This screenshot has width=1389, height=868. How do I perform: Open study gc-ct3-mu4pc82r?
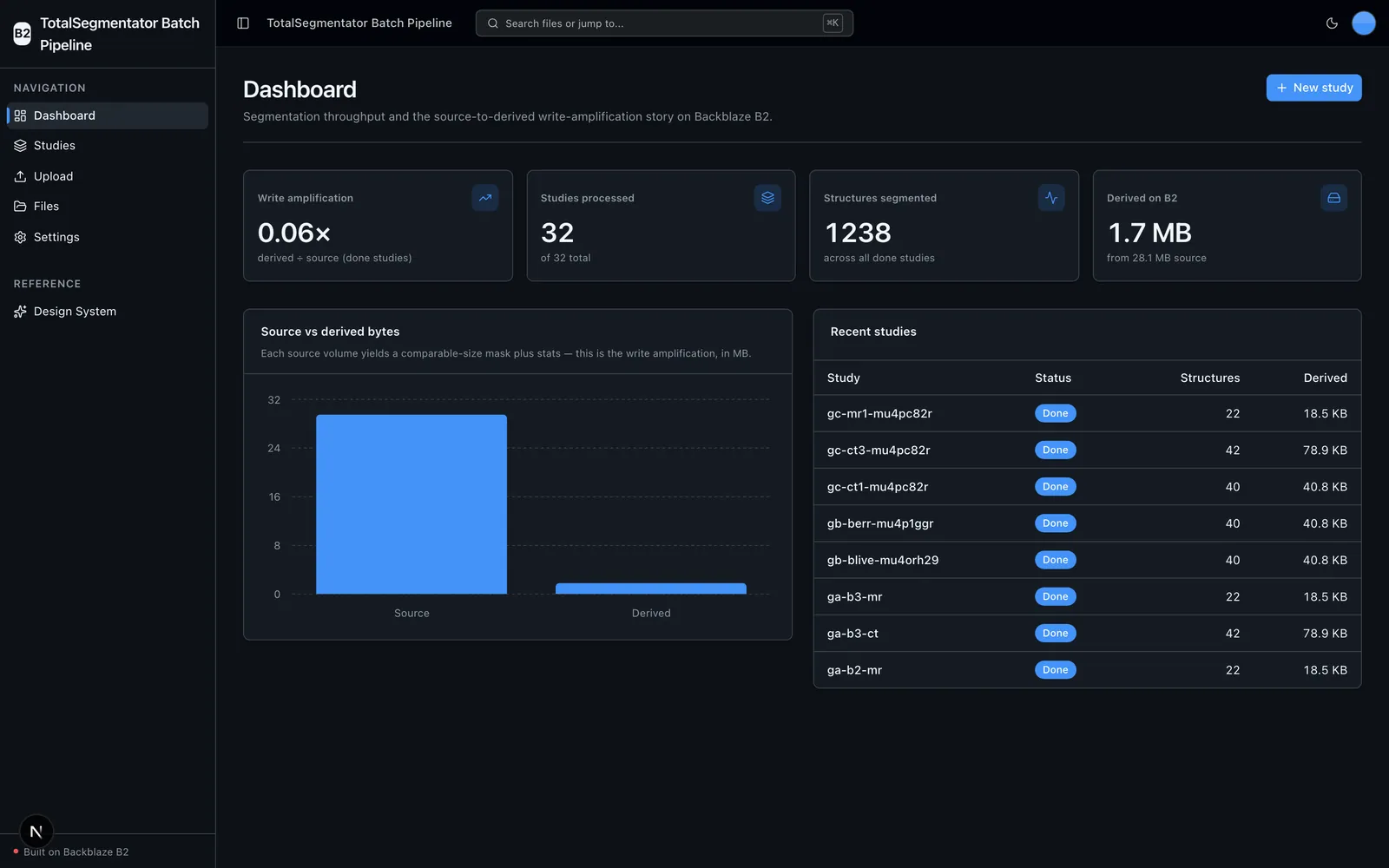pos(879,450)
